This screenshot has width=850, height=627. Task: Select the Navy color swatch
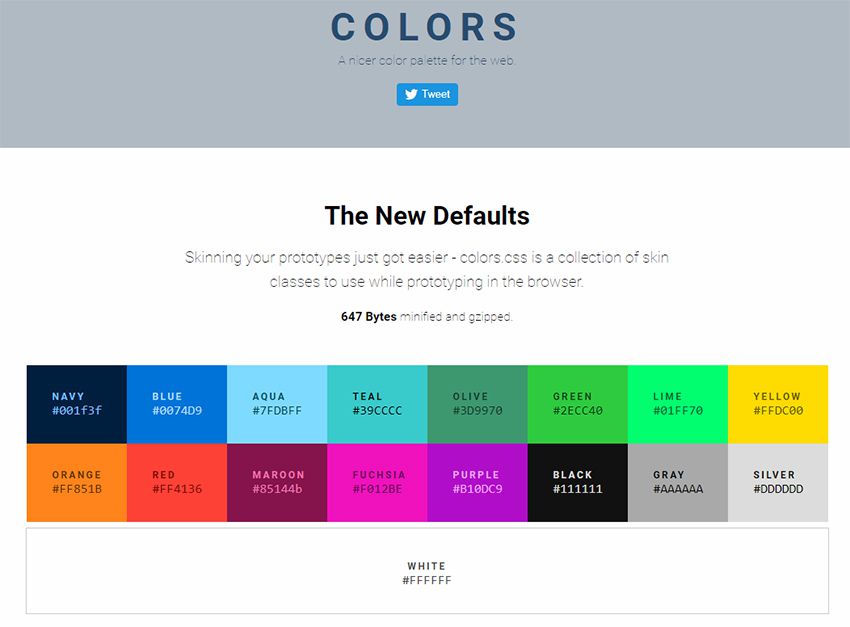pos(77,404)
